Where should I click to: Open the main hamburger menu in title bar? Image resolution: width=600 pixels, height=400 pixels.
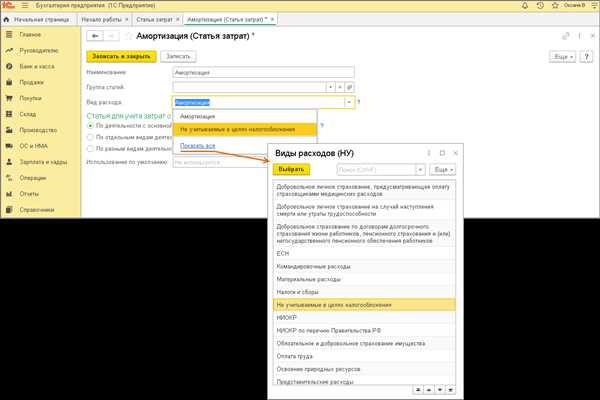click(25, 5)
